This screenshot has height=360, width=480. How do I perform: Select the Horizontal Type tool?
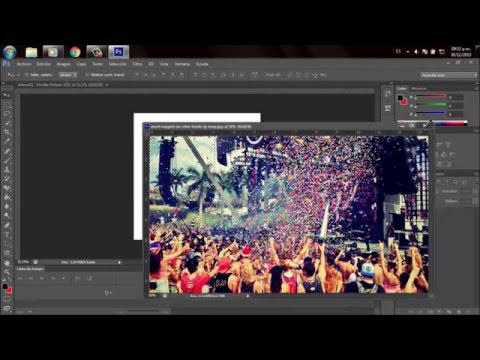[x=7, y=235]
